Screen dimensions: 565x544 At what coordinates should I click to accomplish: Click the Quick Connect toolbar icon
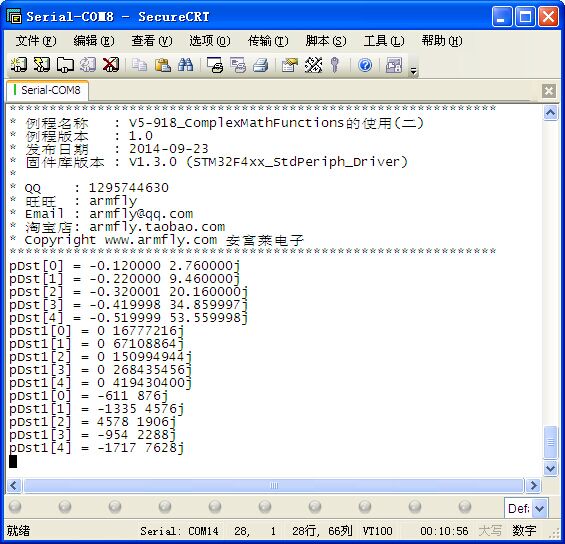42,65
